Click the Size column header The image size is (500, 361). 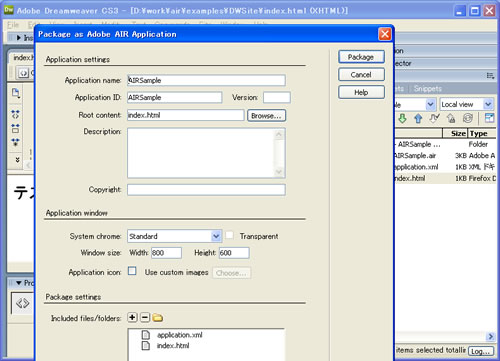click(x=455, y=133)
